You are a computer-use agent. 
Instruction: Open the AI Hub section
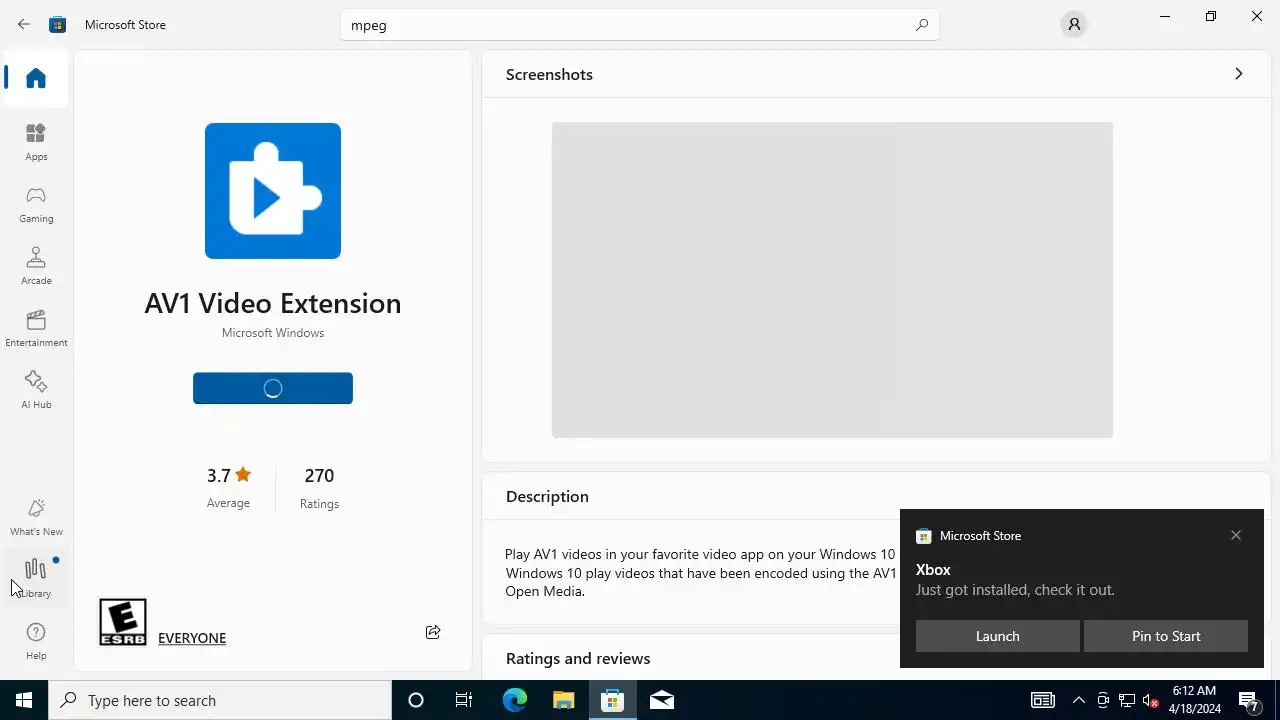coord(36,390)
